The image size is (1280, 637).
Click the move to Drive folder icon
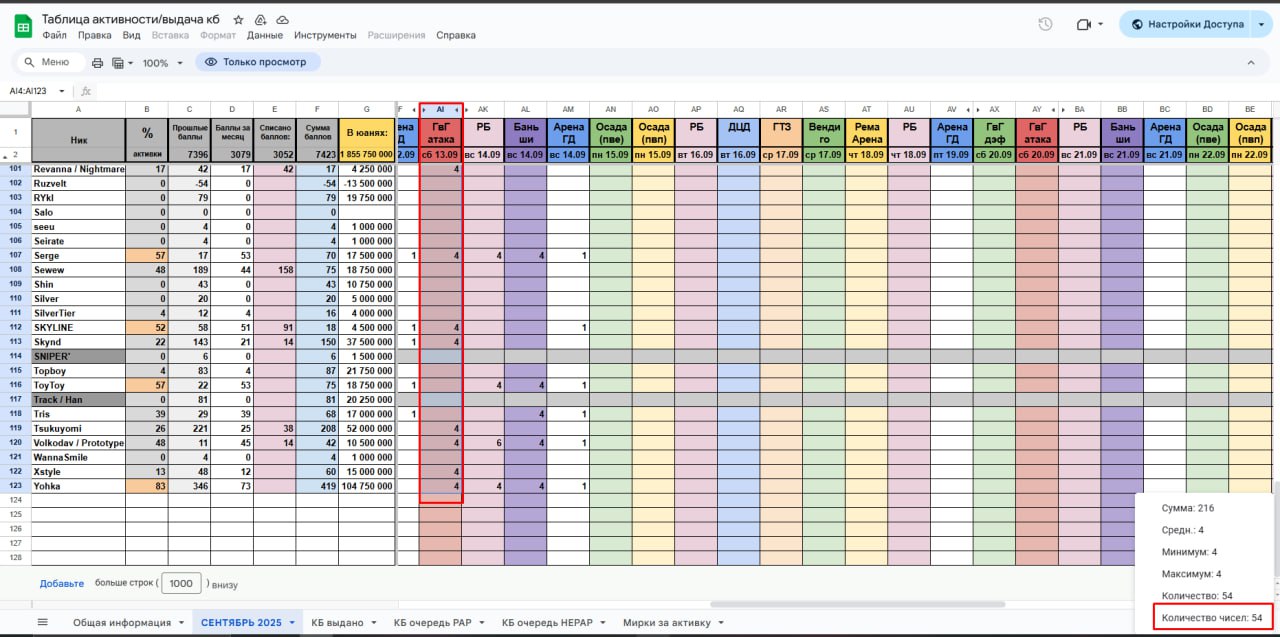(x=260, y=20)
